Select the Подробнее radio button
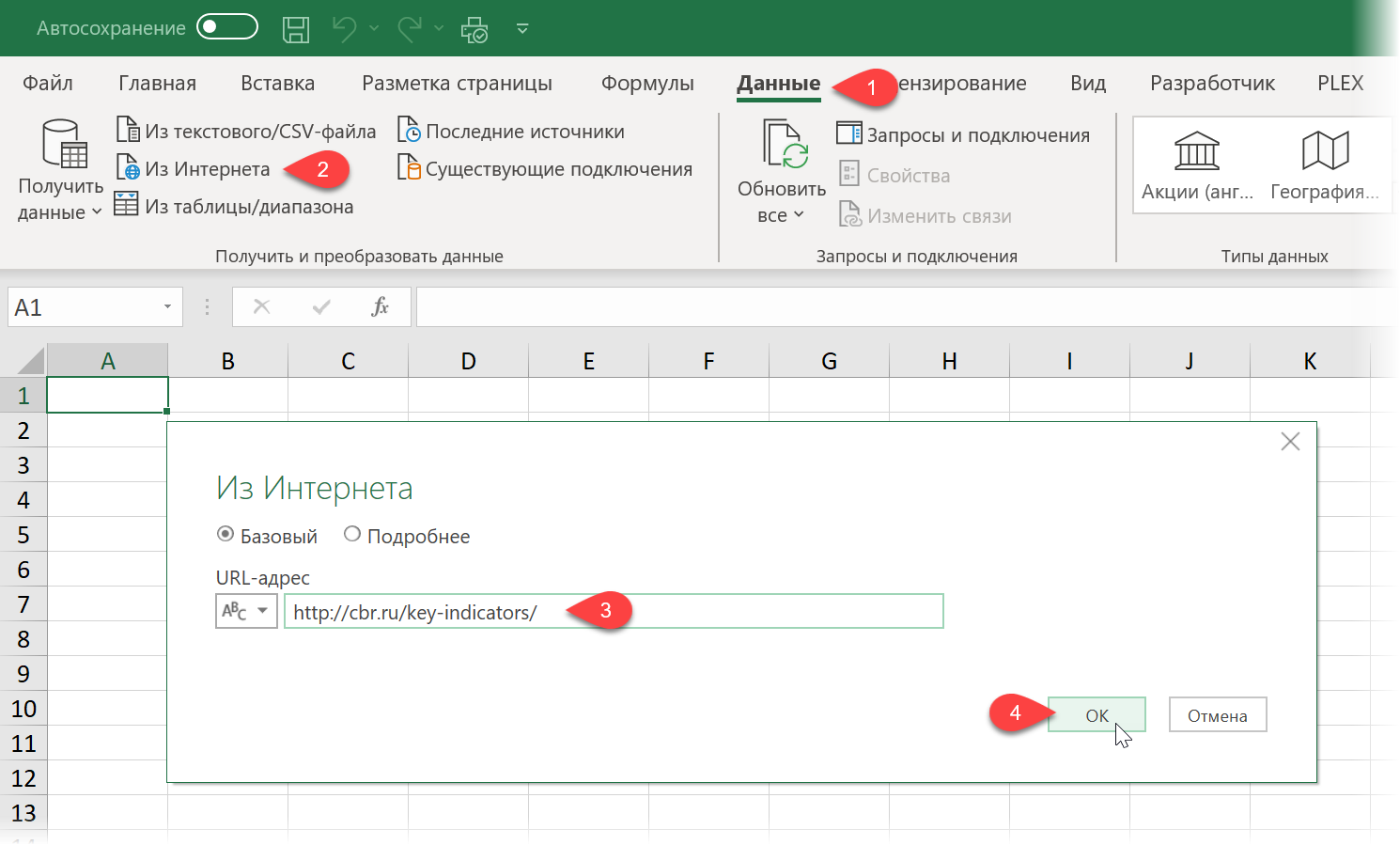 [x=352, y=534]
